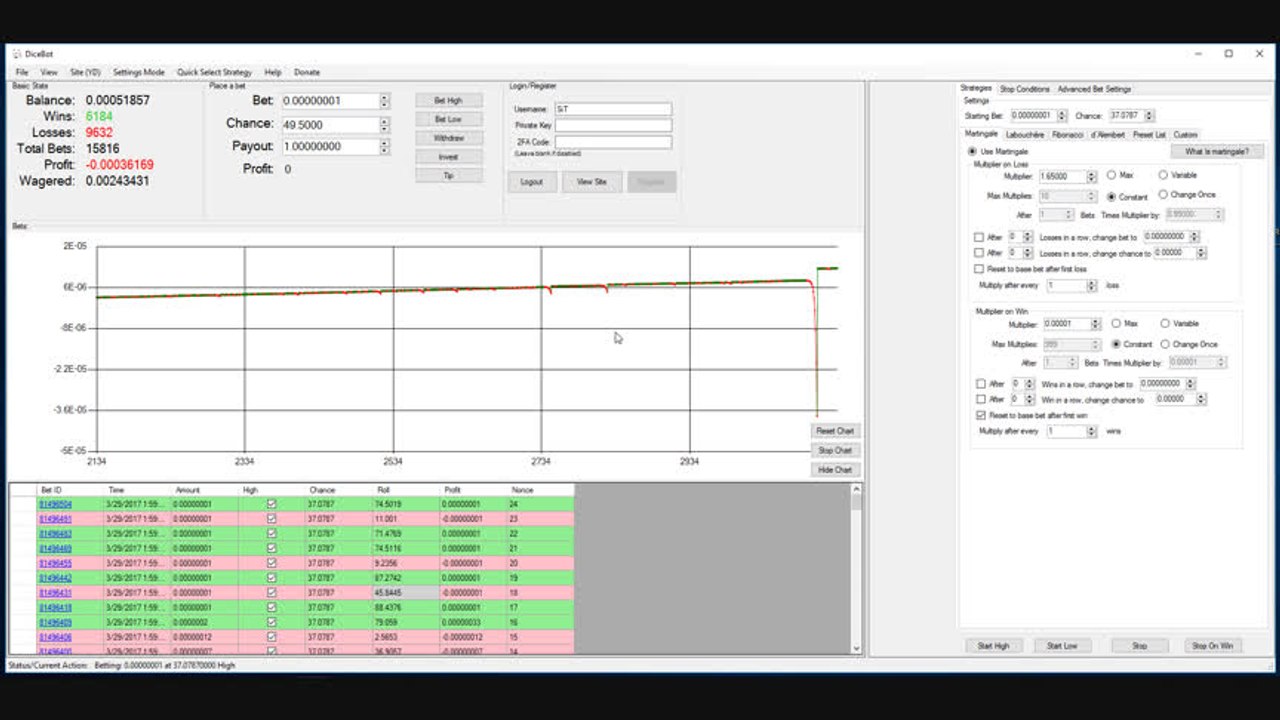This screenshot has width=1280, height=720.
Task: Open the View menu
Action: pyautogui.click(x=49, y=72)
